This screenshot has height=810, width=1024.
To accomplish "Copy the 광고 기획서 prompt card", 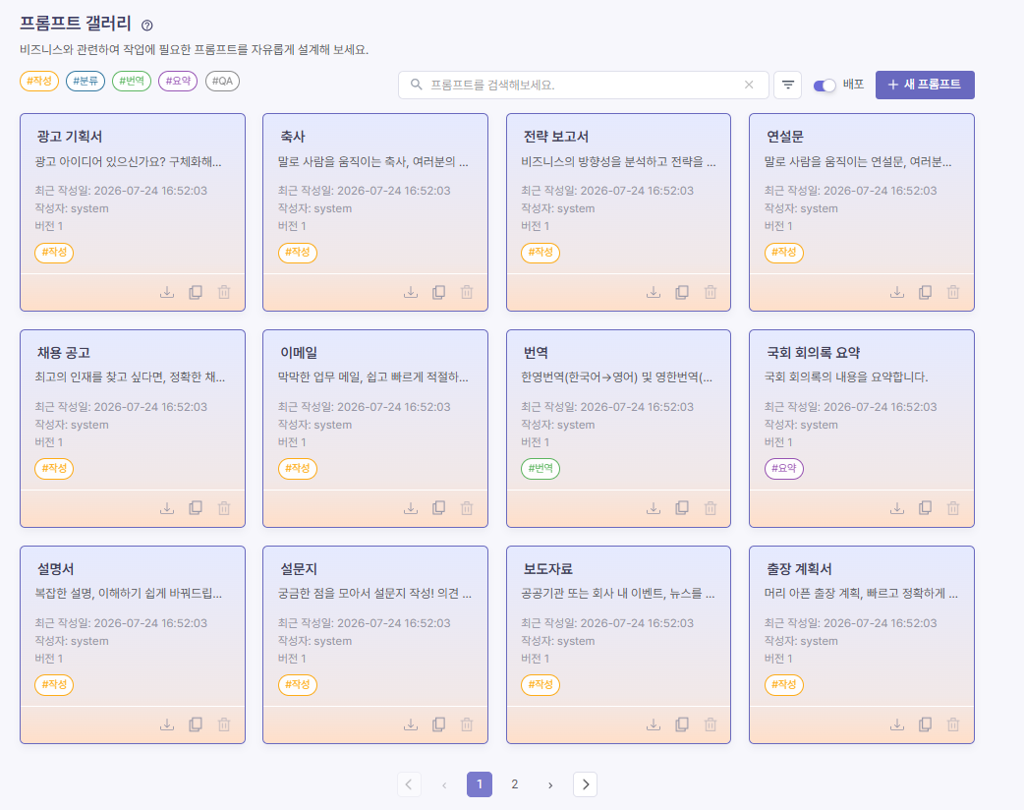I will [195, 292].
